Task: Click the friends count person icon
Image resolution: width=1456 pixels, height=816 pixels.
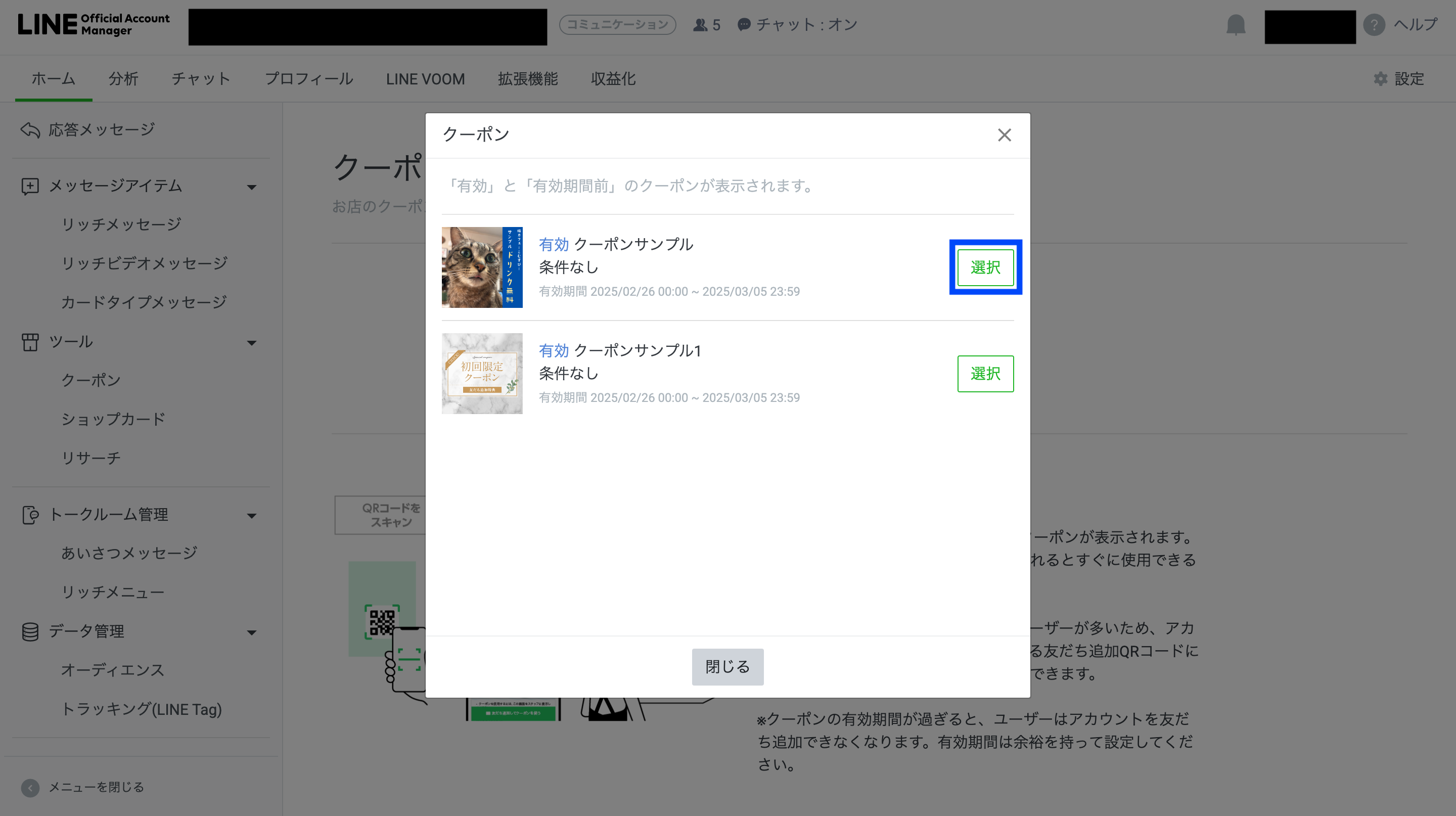Action: [700, 25]
